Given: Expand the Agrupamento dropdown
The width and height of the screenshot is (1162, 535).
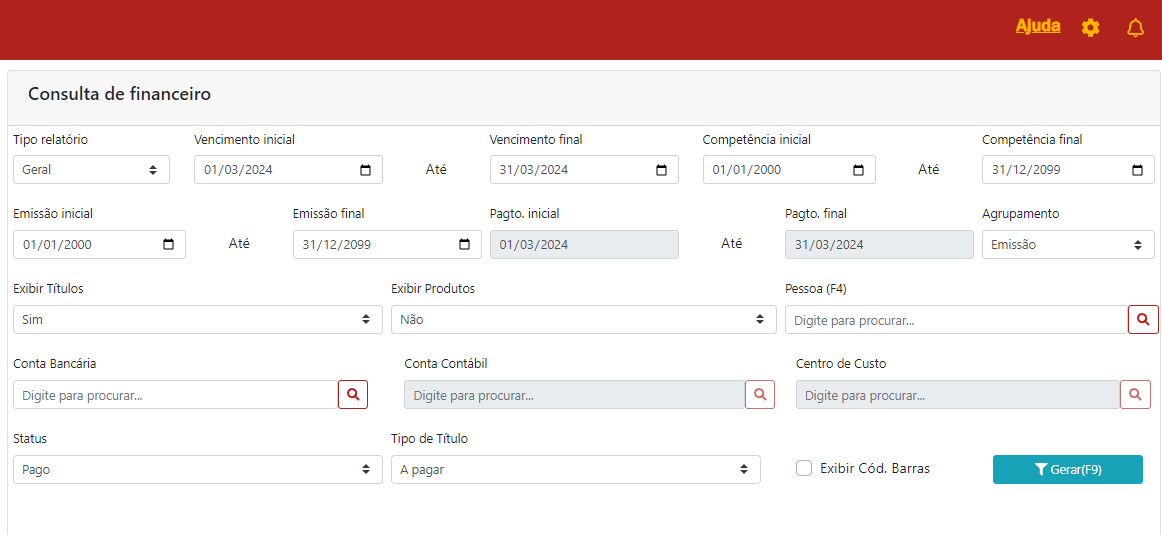Looking at the screenshot, I should point(1068,245).
